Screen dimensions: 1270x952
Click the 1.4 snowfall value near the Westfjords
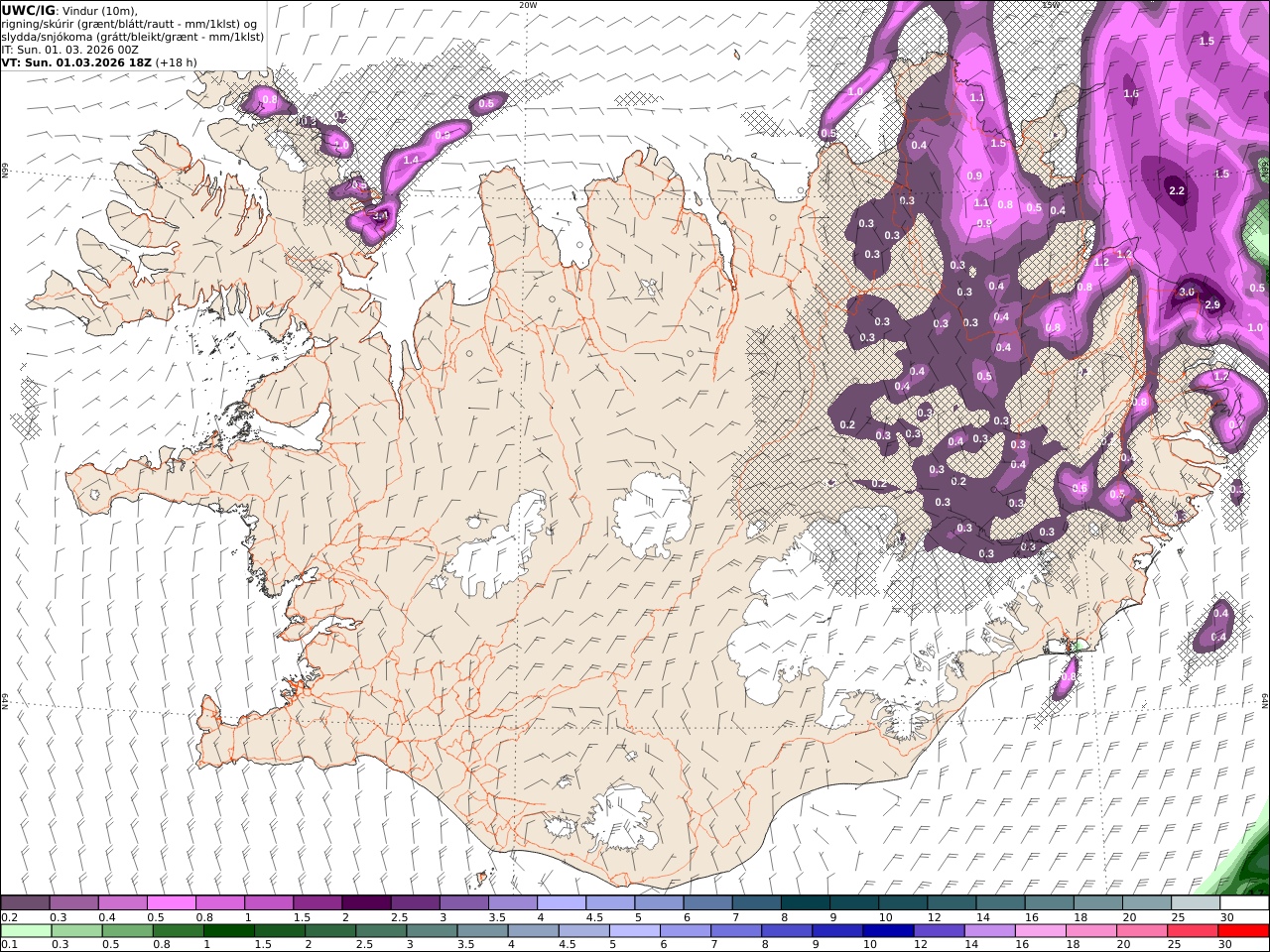(411, 160)
